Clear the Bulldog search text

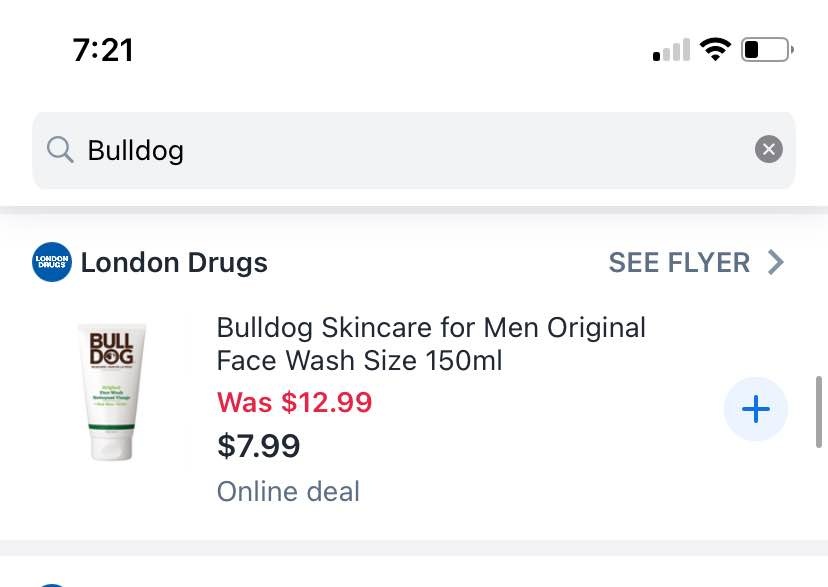pyautogui.click(x=768, y=150)
